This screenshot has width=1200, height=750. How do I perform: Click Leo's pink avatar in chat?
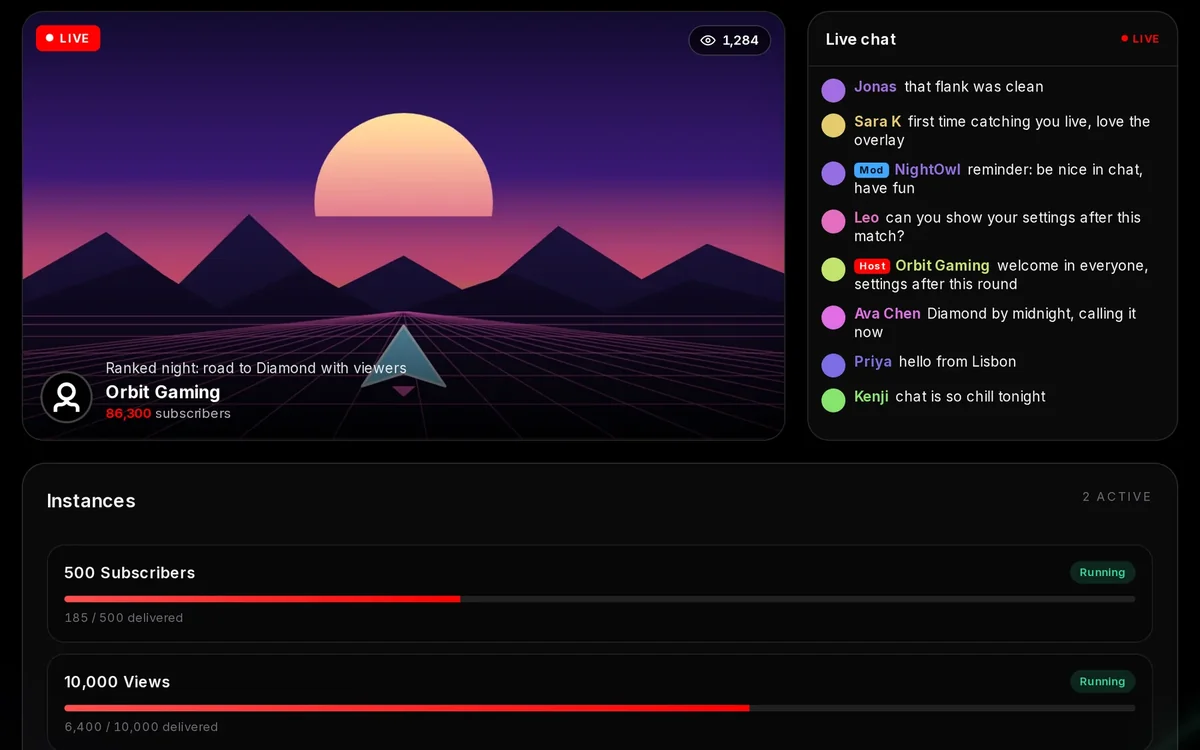(834, 221)
